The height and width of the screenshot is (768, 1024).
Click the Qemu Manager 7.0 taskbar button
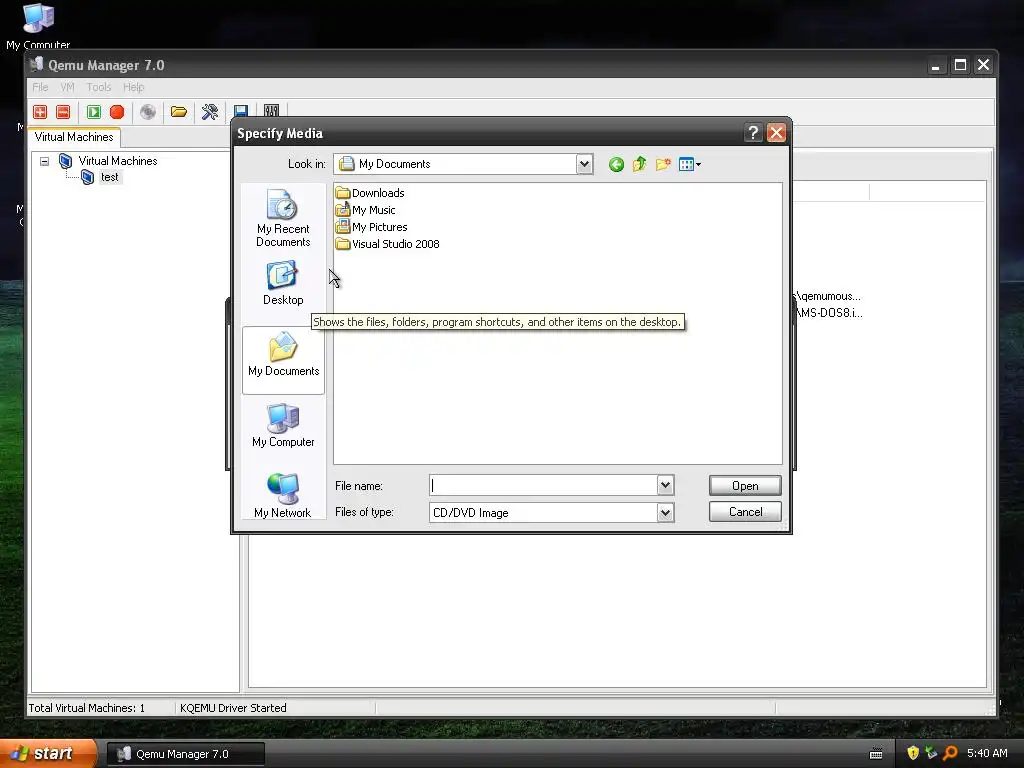click(x=185, y=754)
